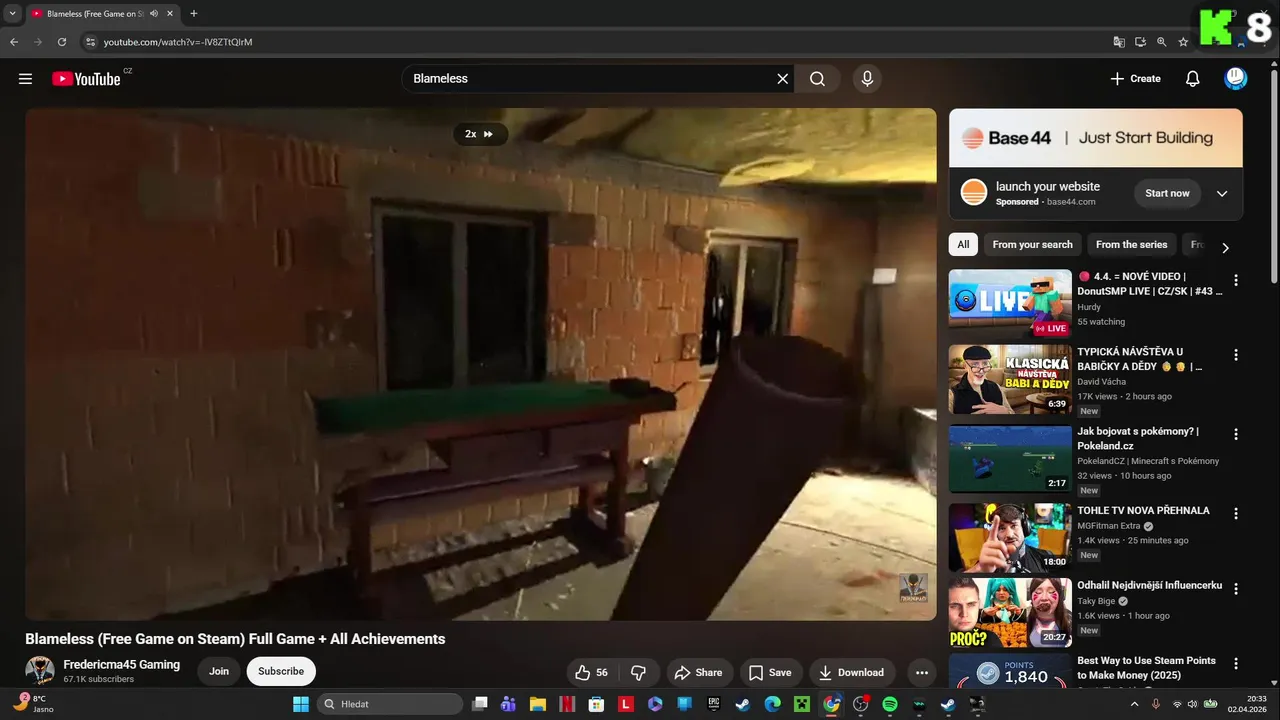Viewport: 1280px width, 720px height.
Task: Open DonutSMP LIVE video thumbnail
Action: pyautogui.click(x=1010, y=304)
